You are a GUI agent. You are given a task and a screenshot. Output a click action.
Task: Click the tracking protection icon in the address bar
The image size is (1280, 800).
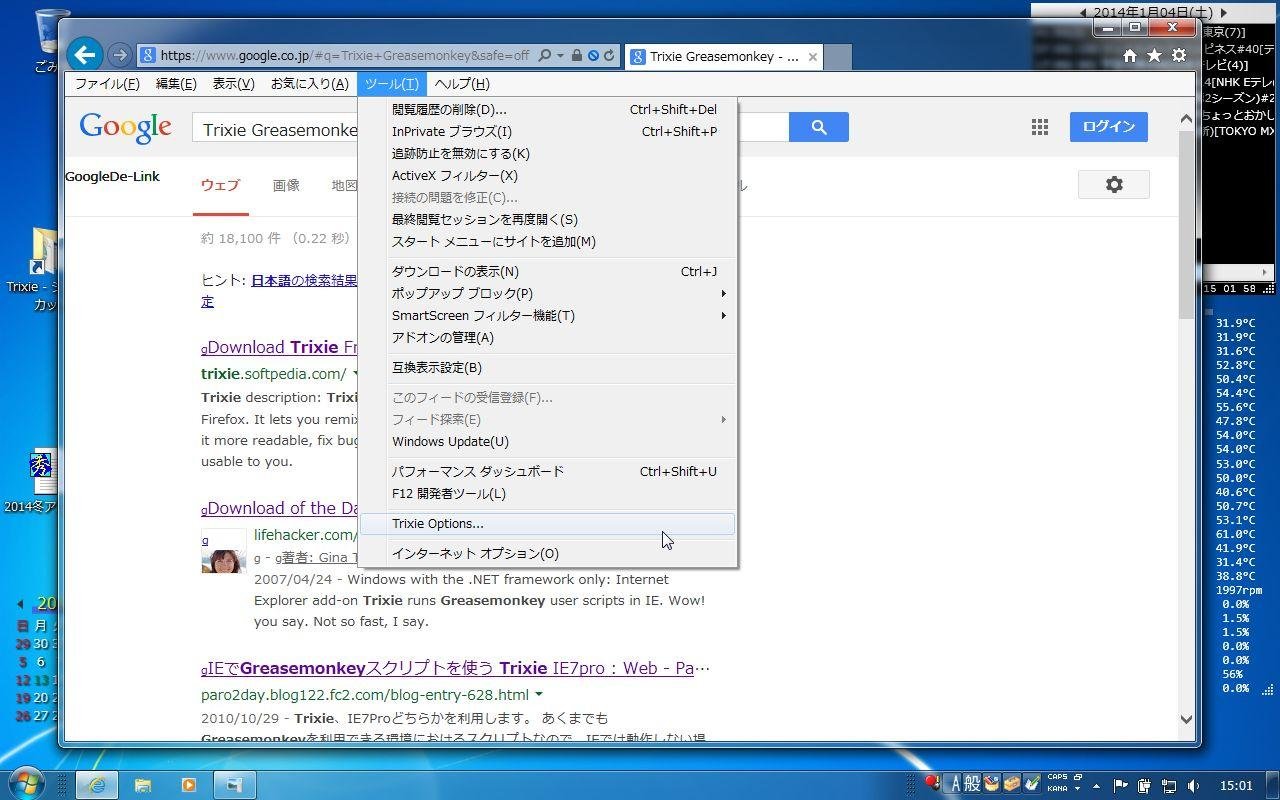coord(592,55)
